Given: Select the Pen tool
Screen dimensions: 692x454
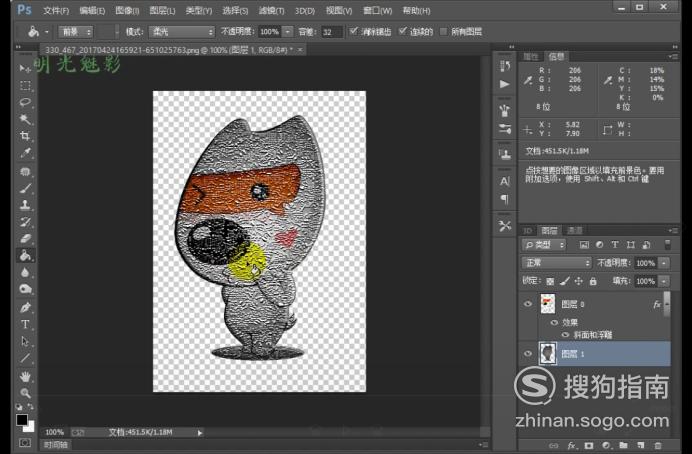Looking at the screenshot, I should tap(25, 308).
